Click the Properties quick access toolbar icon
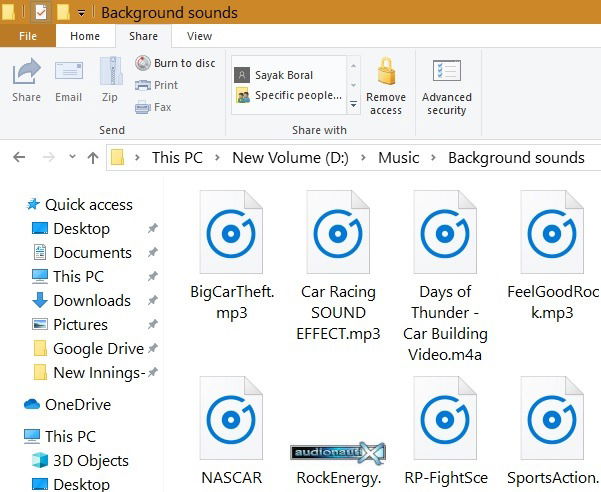Viewport: 601px width, 492px height. point(40,12)
